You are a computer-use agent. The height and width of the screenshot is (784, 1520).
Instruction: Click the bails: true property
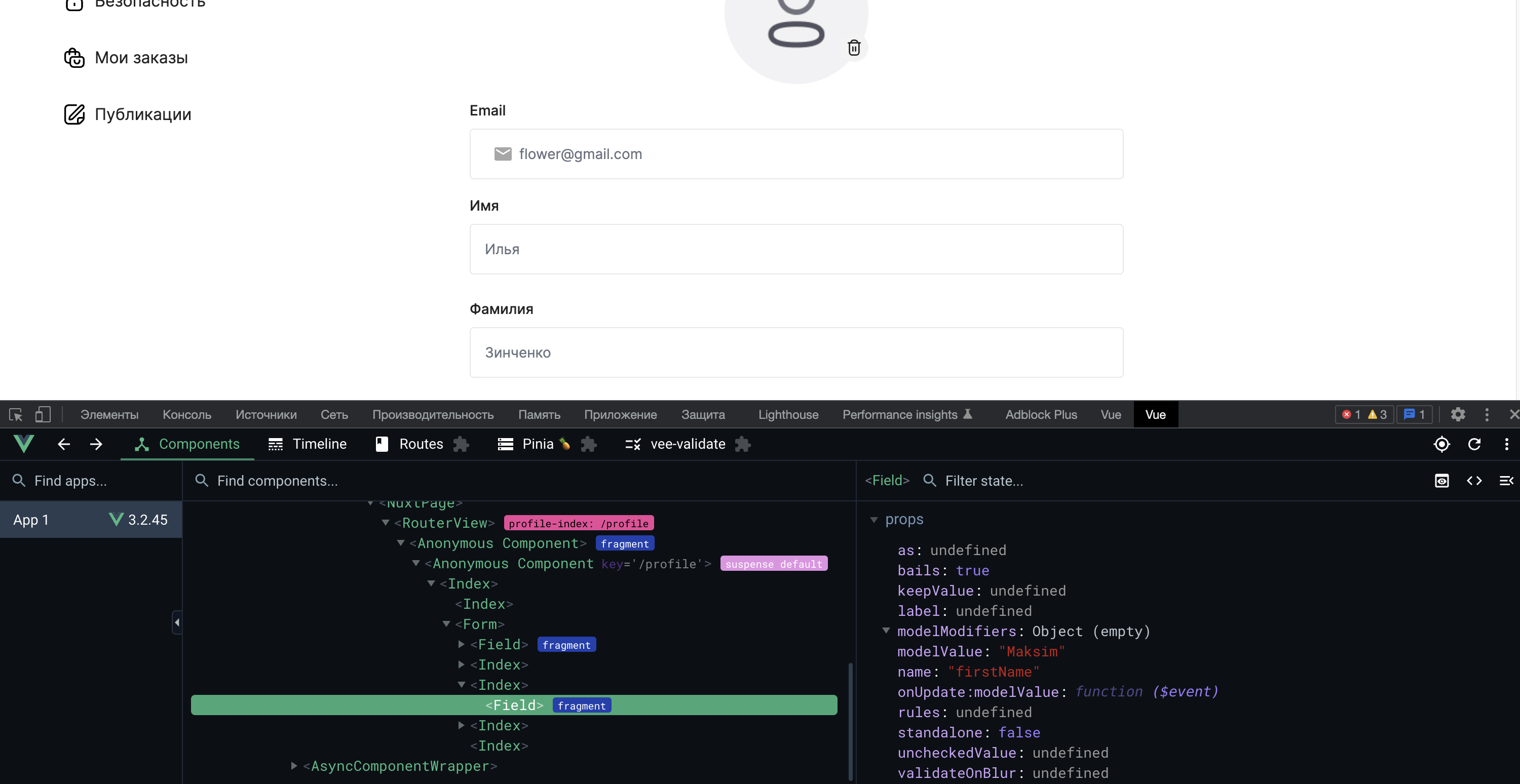(x=943, y=570)
